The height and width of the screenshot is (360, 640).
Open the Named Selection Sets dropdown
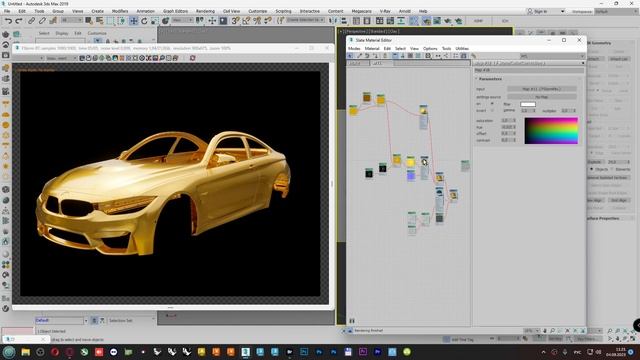pos(305,20)
